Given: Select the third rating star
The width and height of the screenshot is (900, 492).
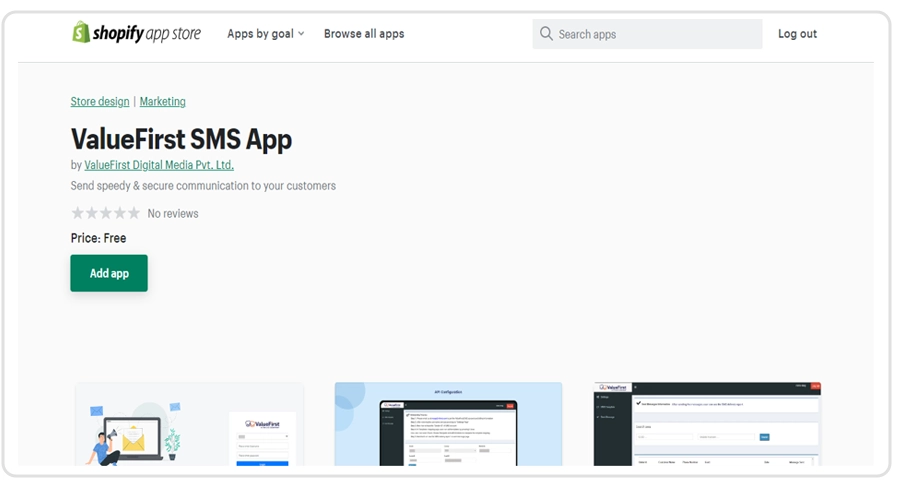Looking at the screenshot, I should point(105,213).
